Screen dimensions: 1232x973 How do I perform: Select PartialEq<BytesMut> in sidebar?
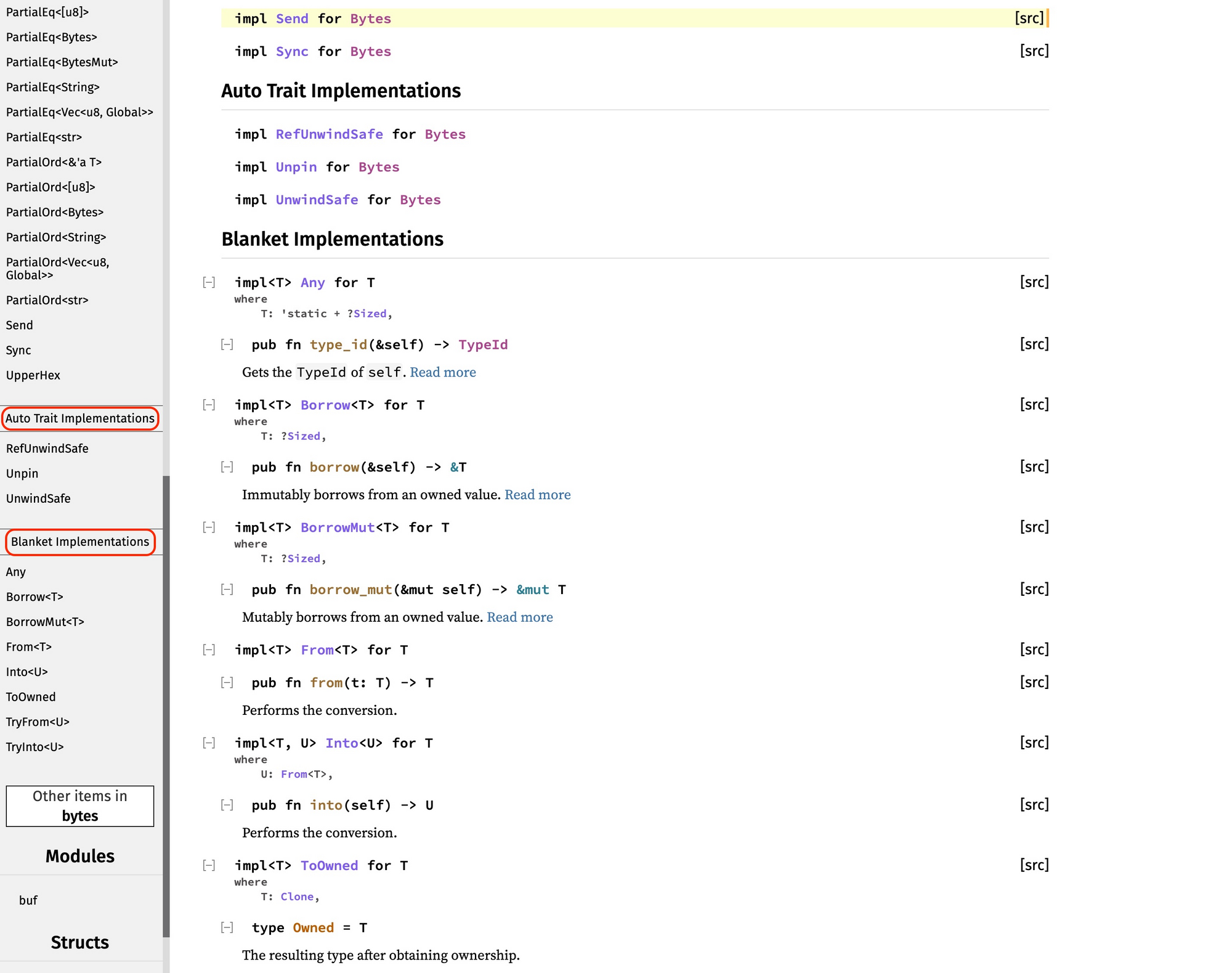(62, 62)
